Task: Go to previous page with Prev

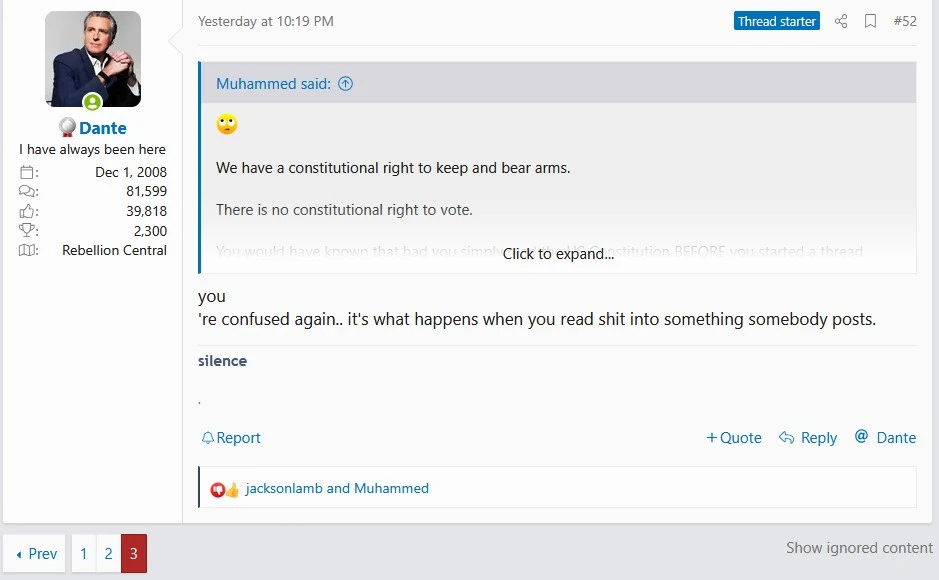Action: (x=37, y=554)
